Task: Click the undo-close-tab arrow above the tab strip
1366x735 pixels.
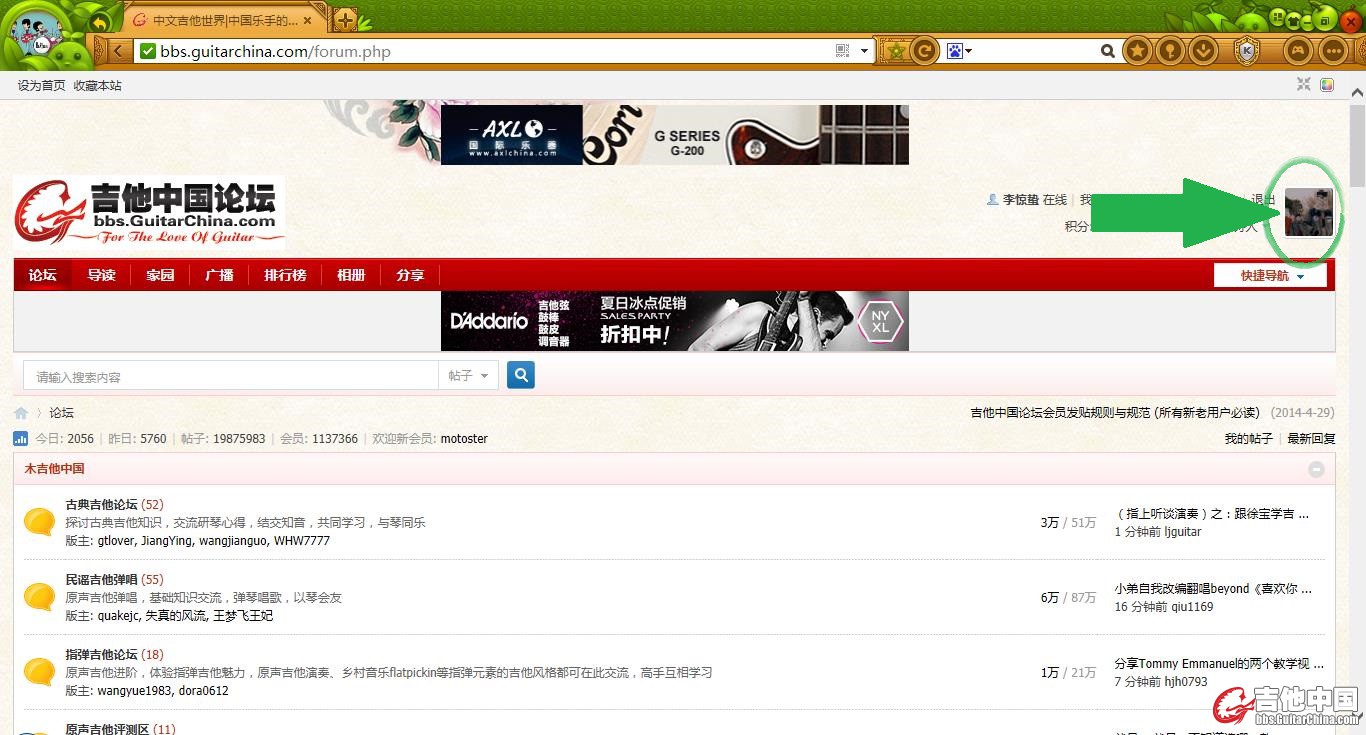Action: coord(100,22)
